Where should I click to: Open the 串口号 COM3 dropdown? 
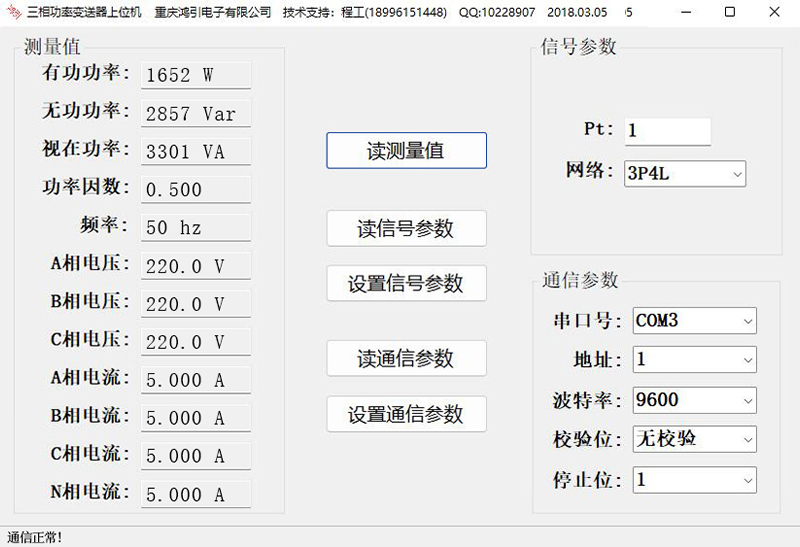tap(694, 321)
